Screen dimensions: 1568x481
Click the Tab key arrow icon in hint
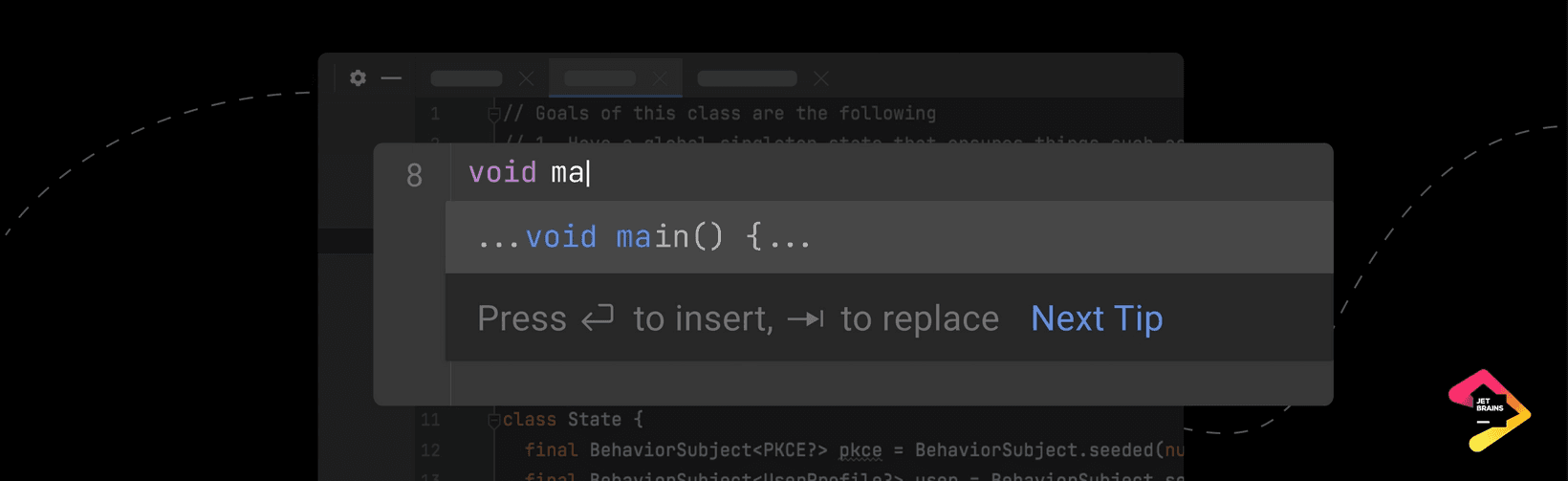point(806,318)
